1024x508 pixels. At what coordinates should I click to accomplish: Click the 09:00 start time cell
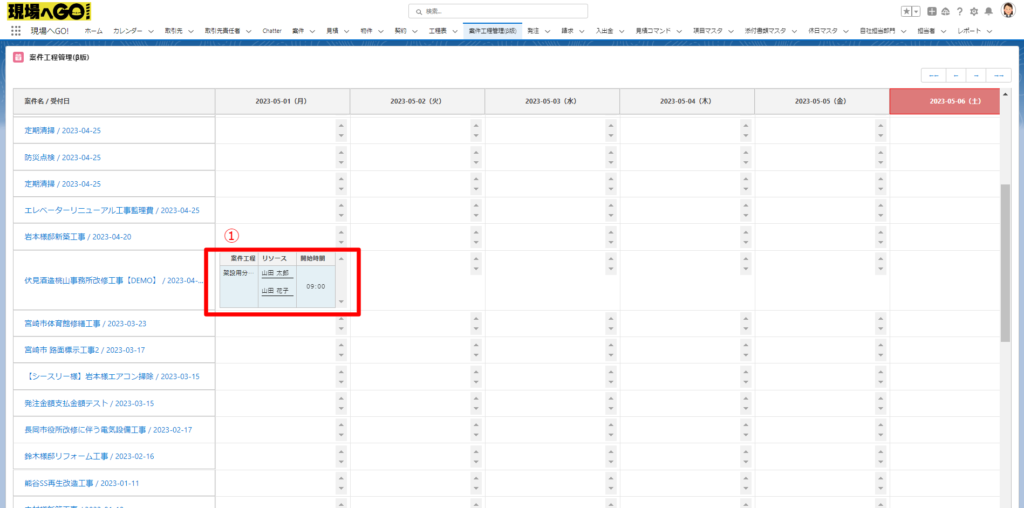316,286
